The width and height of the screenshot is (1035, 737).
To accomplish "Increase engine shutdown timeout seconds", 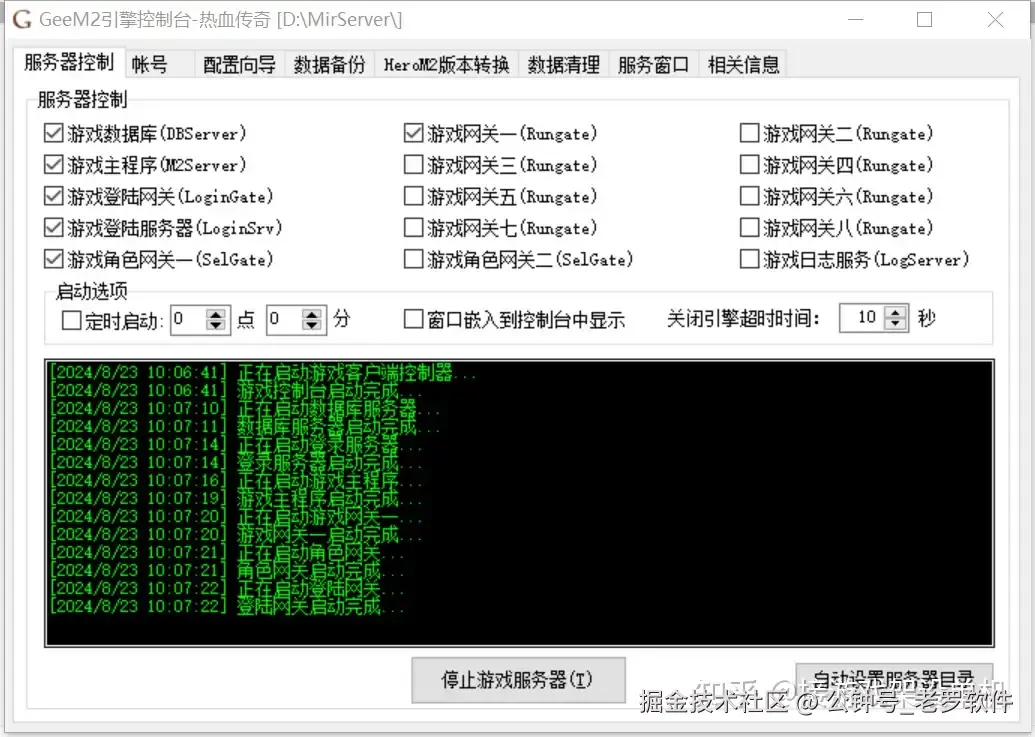I will pos(895,312).
